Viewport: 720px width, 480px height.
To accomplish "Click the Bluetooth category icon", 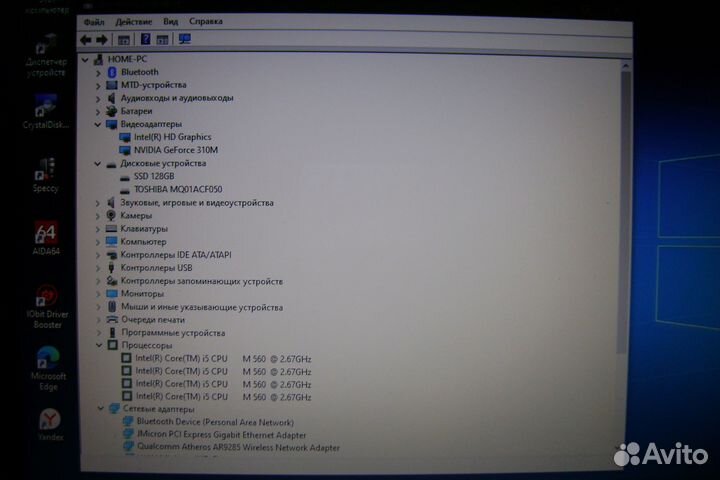I will point(112,72).
